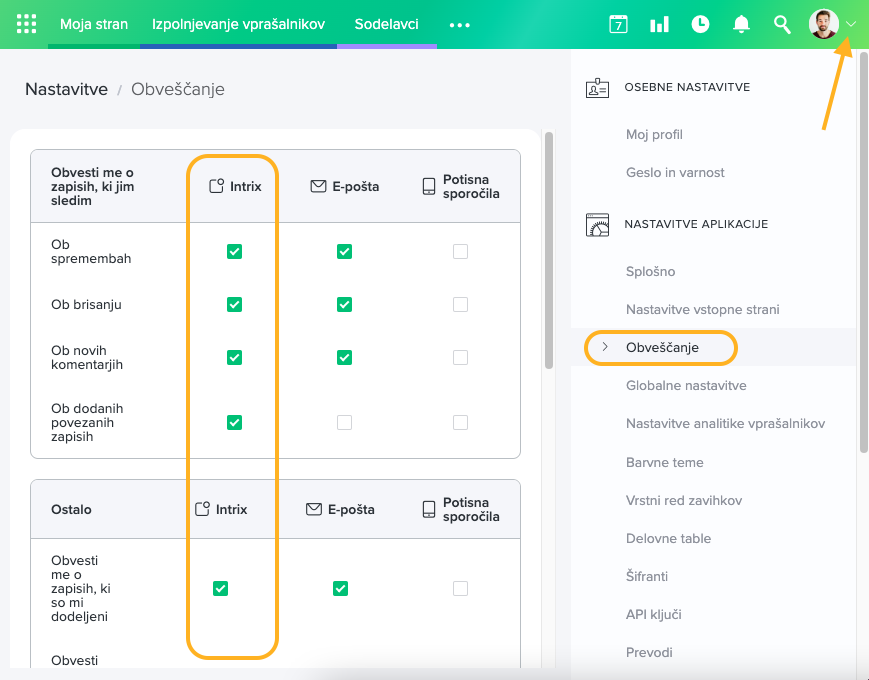Click the user profile avatar
This screenshot has height=680, width=869.
tap(823, 24)
